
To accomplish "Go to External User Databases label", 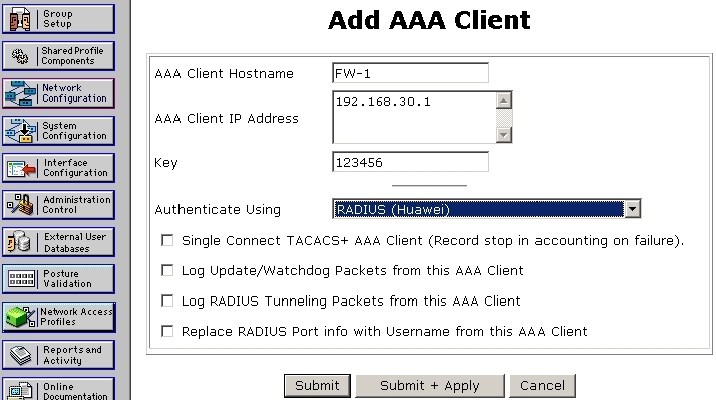I will coord(75,242).
